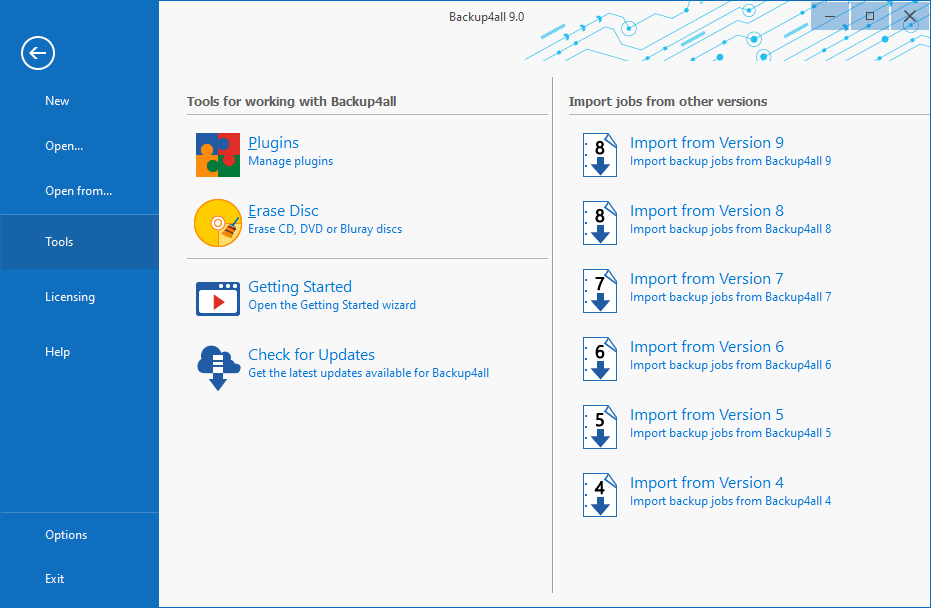The height and width of the screenshot is (608, 931).
Task: Click the Import from Version 9 link
Action: [x=707, y=143]
